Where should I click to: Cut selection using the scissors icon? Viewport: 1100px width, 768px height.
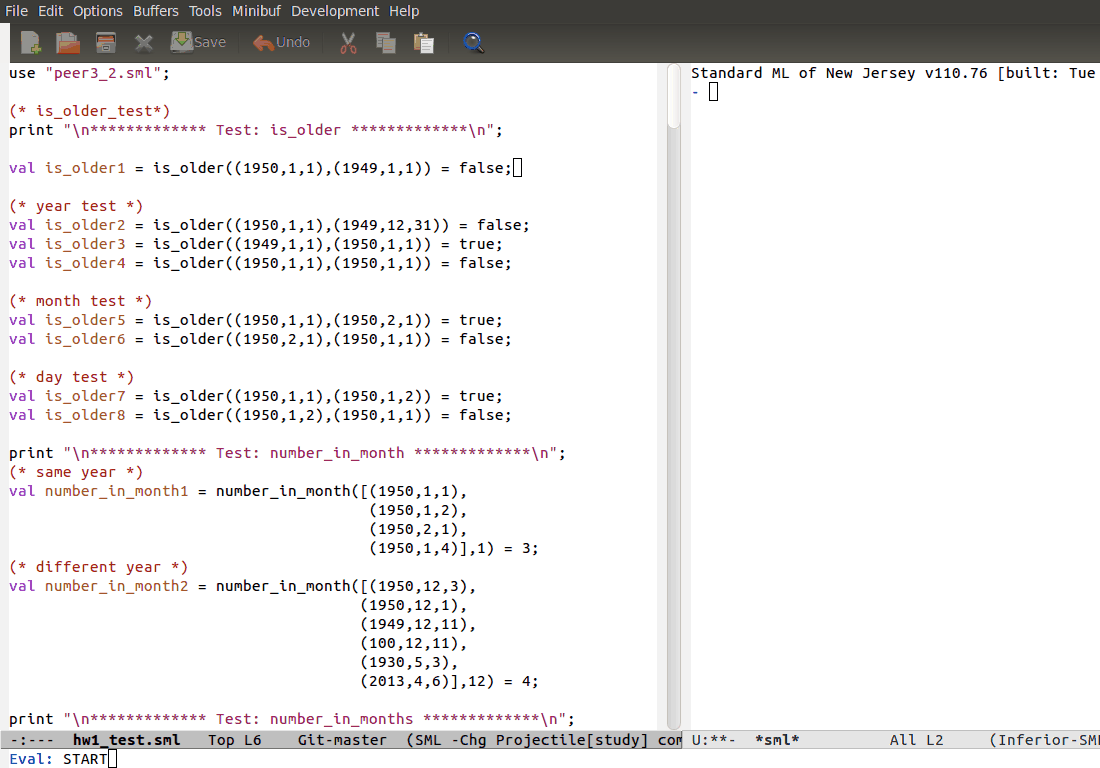(x=347, y=42)
